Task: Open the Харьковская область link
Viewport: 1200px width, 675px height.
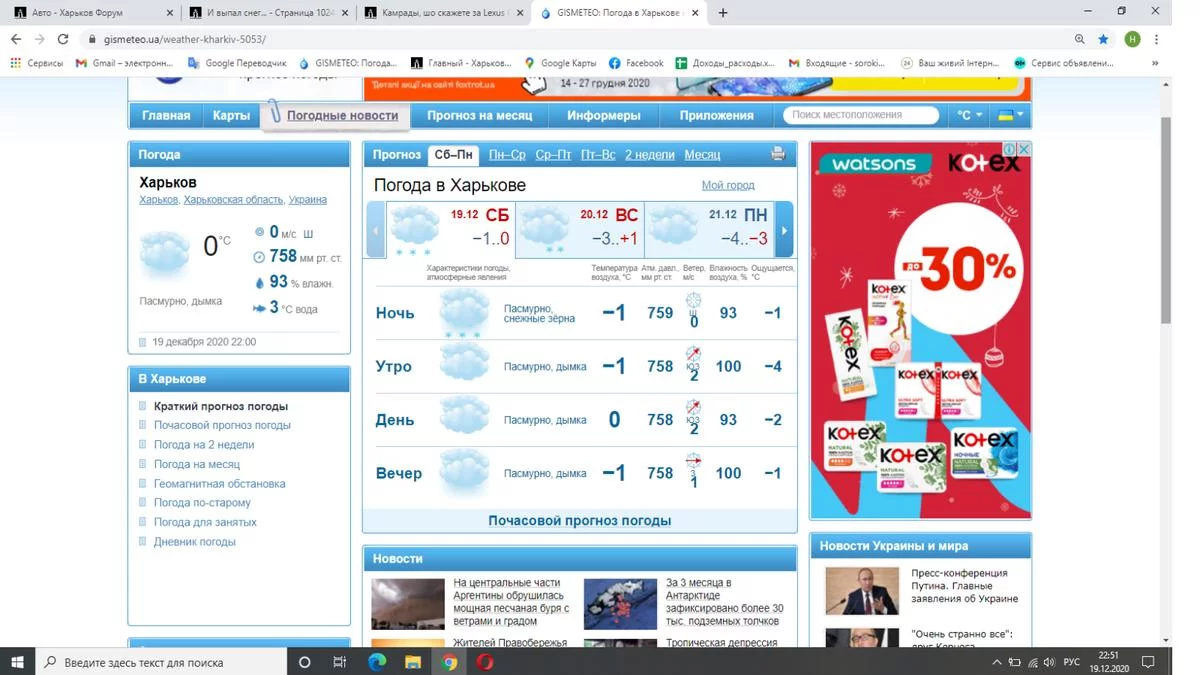Action: (x=233, y=200)
